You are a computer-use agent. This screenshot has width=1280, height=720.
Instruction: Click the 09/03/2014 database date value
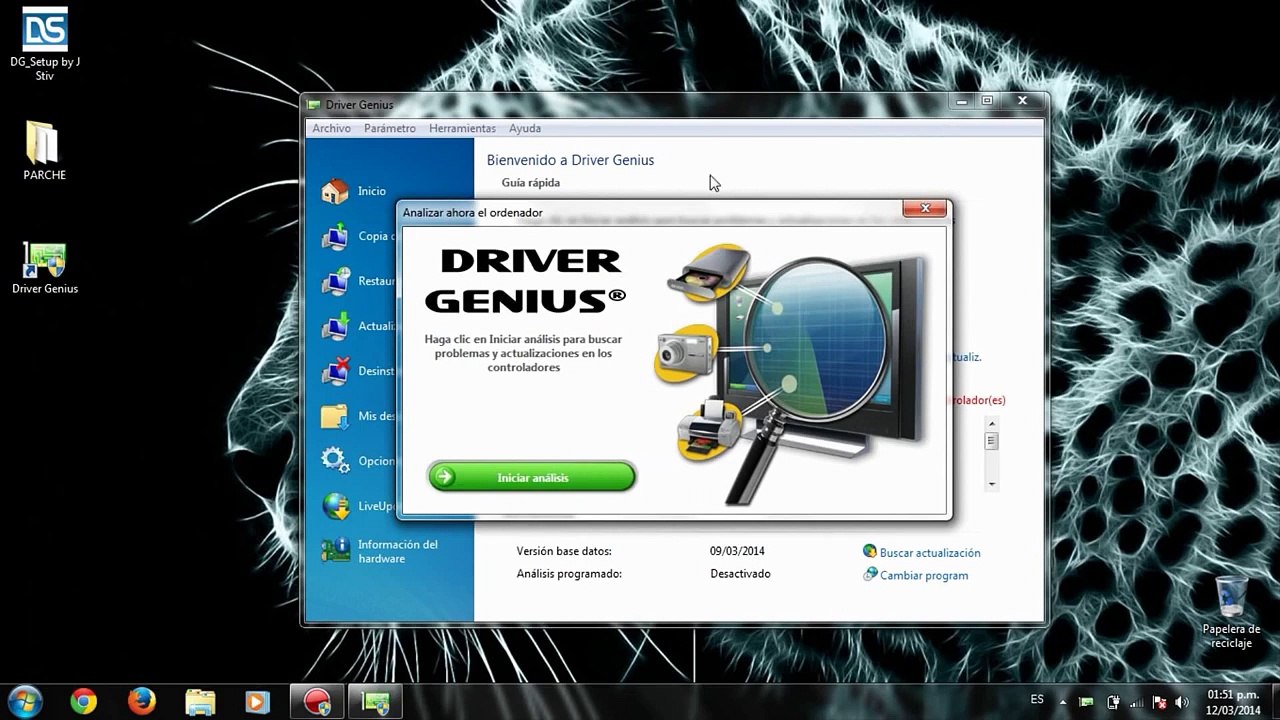737,551
